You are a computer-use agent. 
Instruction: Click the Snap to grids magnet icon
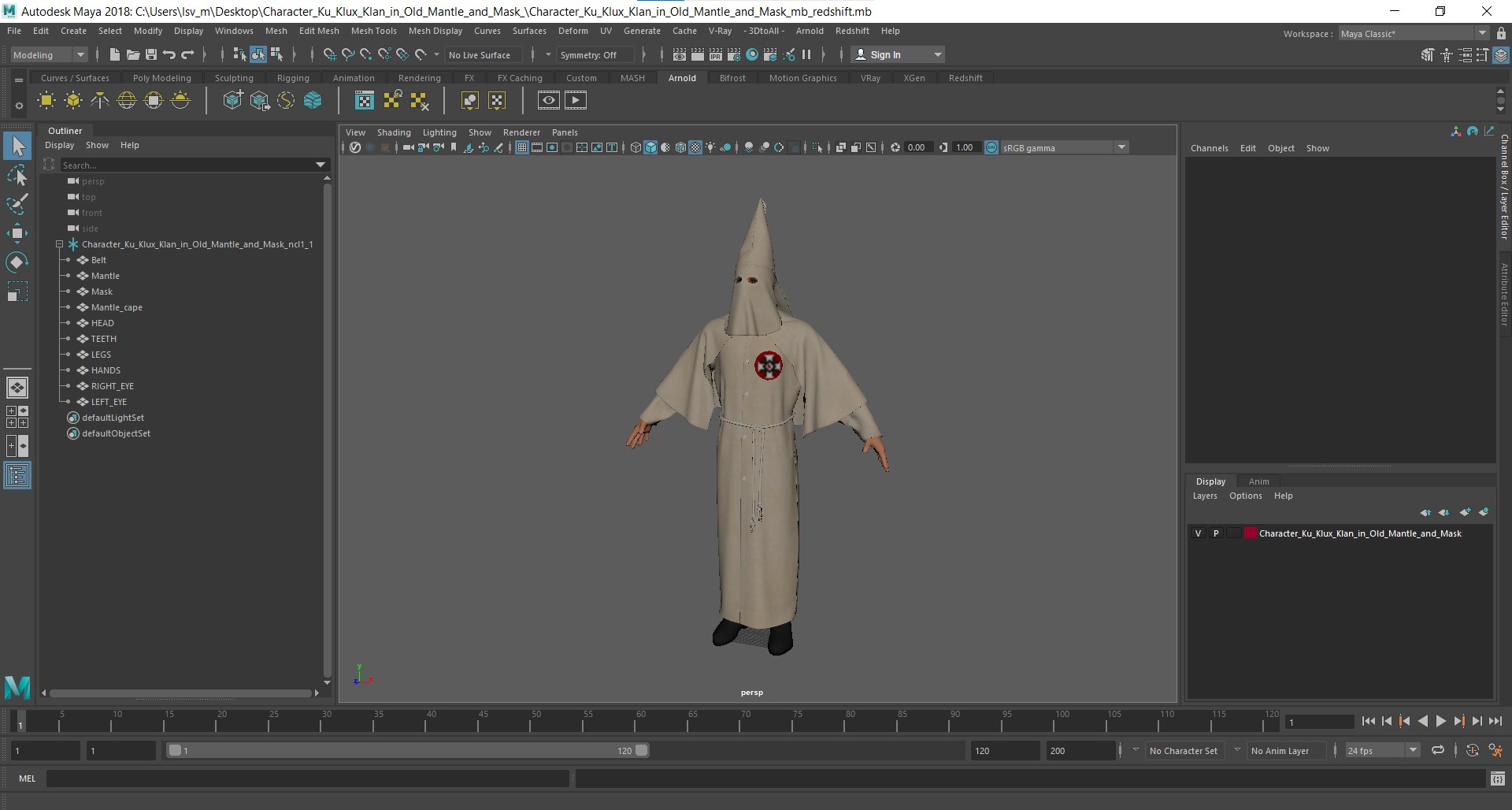329,54
